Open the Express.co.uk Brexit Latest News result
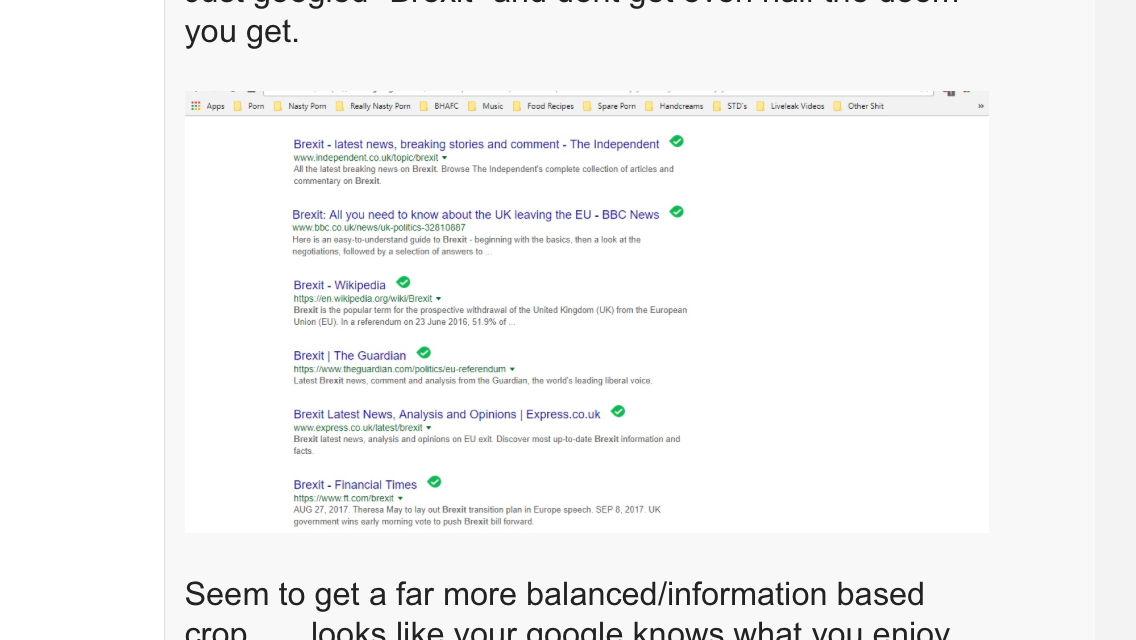 pos(446,415)
